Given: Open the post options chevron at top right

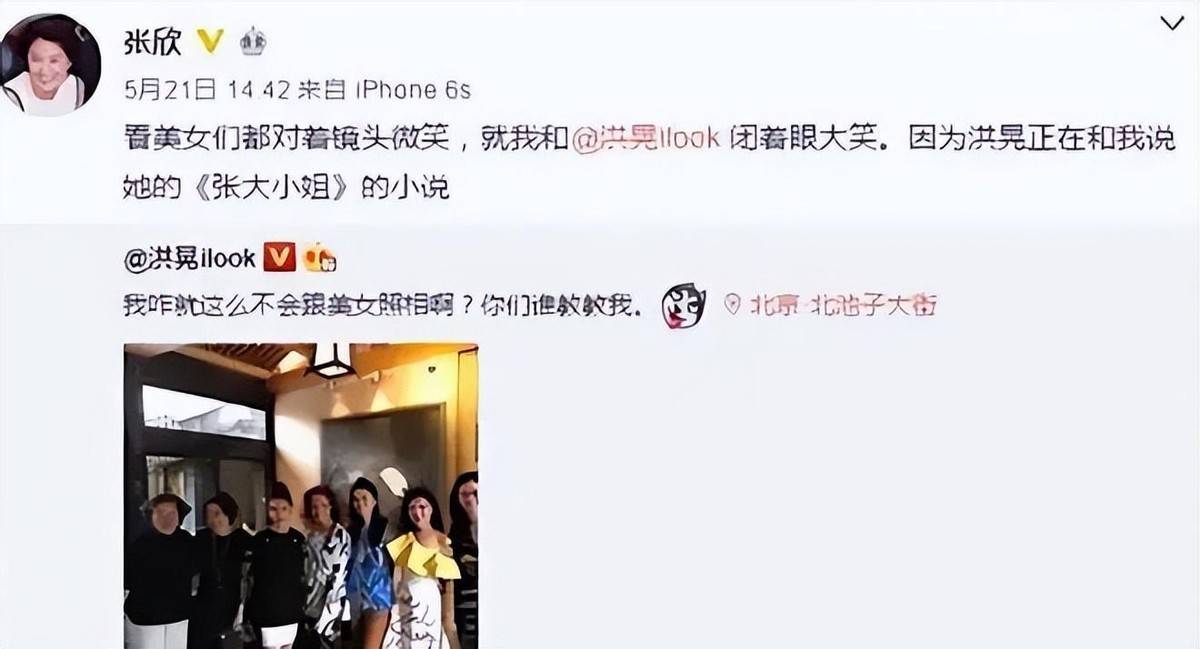Looking at the screenshot, I should 1171,23.
